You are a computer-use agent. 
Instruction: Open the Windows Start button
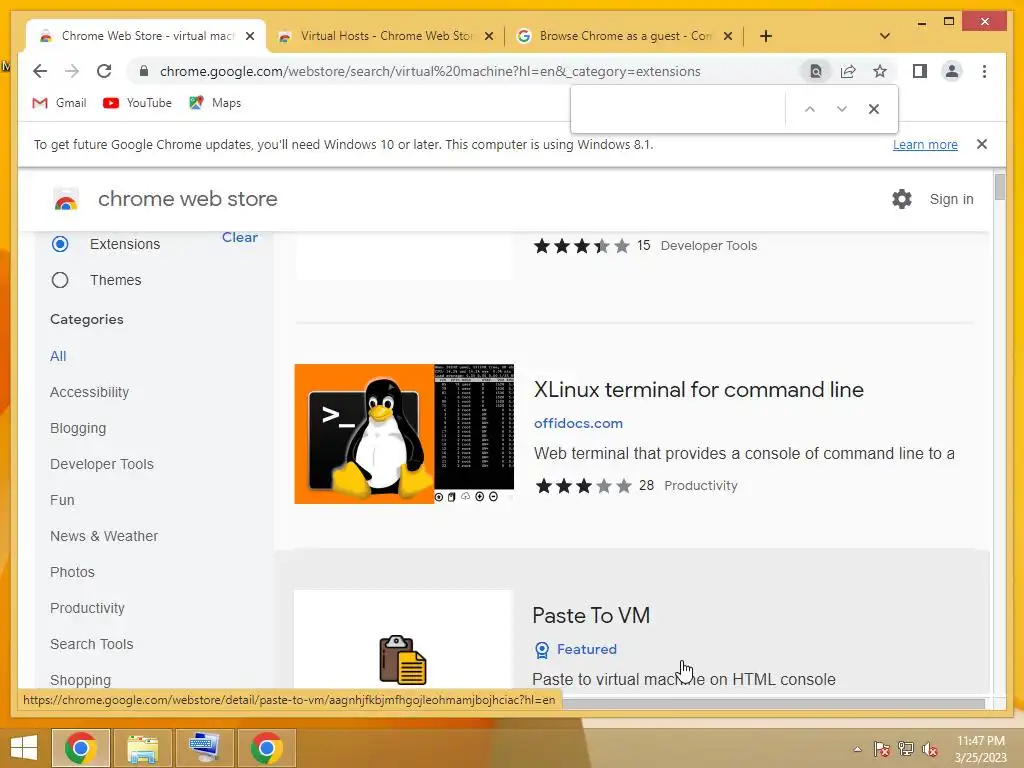click(x=24, y=748)
